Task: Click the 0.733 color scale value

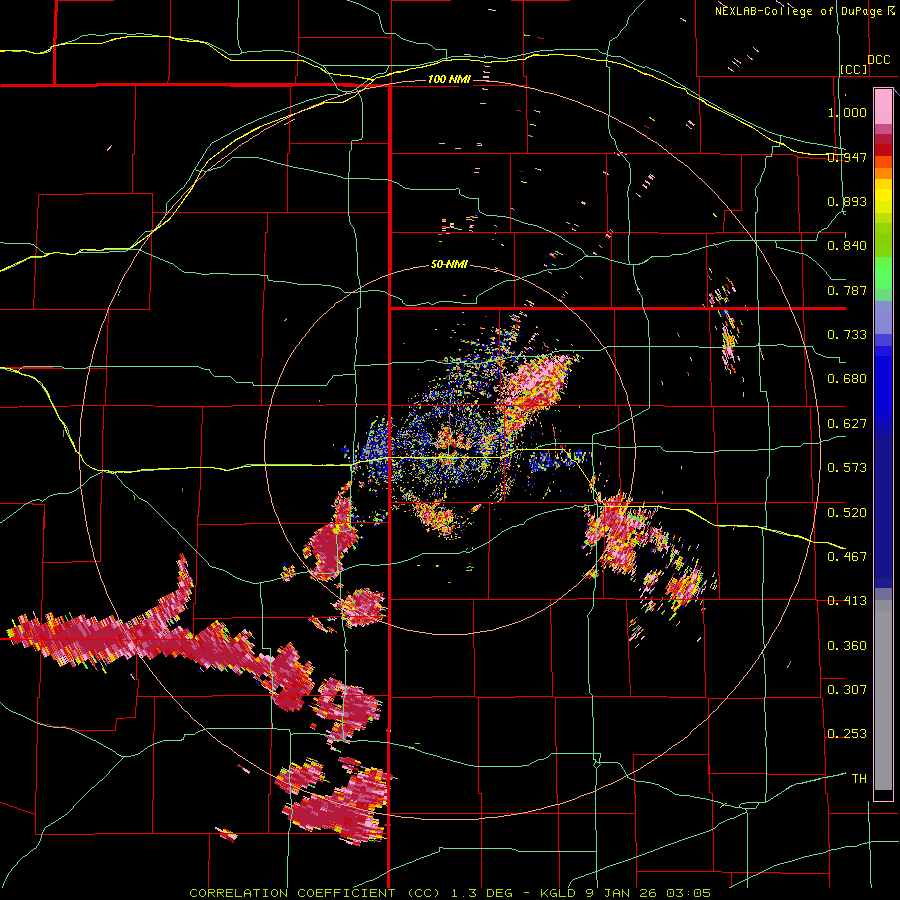Action: point(847,335)
